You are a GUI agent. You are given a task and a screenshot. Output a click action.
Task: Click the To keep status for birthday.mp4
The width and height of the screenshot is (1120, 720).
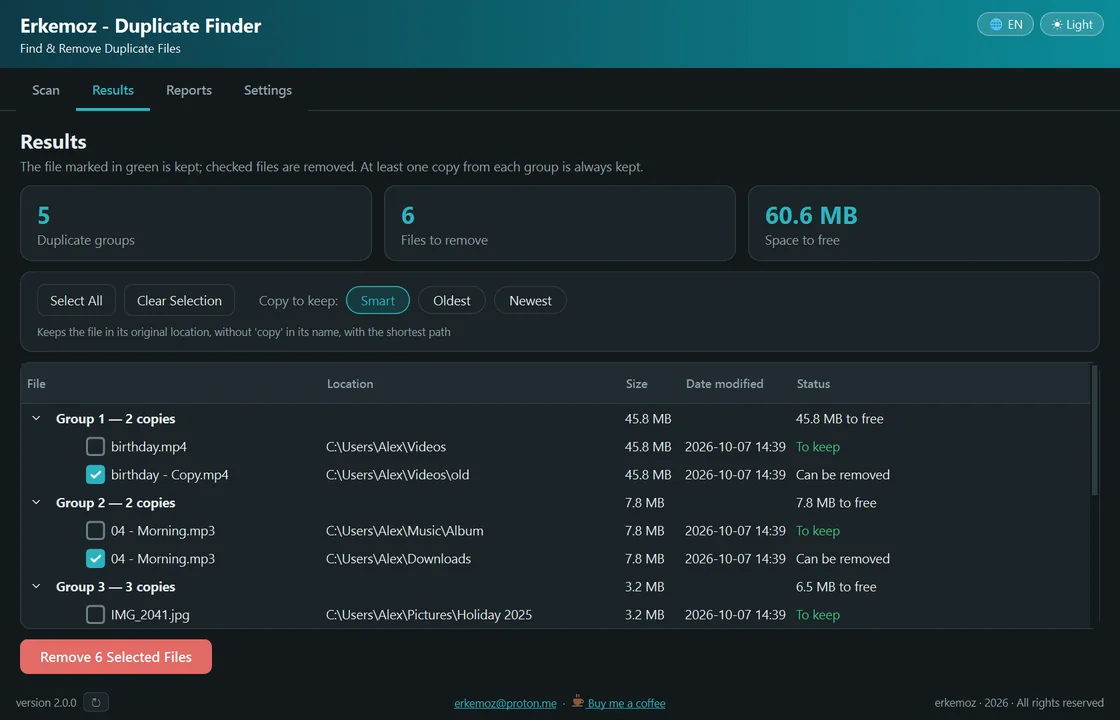[818, 447]
